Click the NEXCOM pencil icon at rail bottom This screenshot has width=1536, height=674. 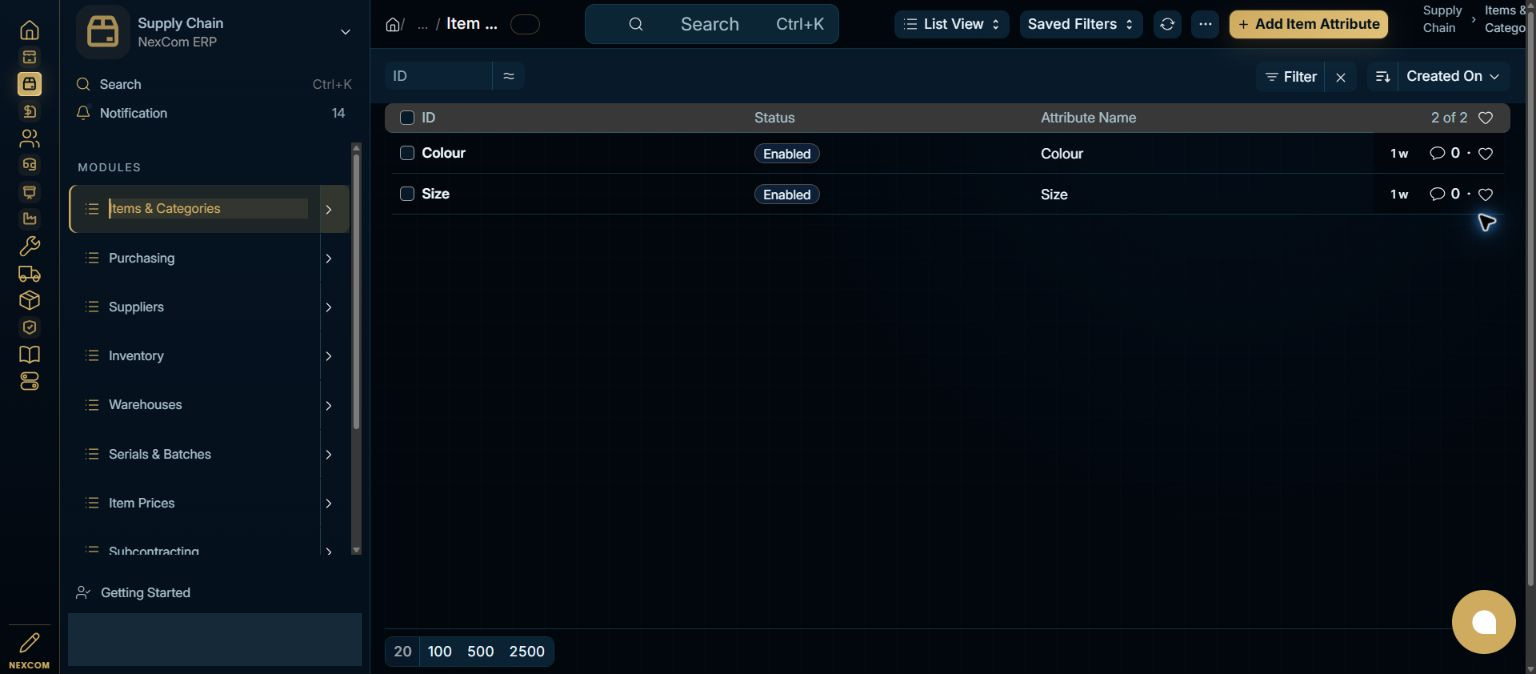[x=29, y=642]
